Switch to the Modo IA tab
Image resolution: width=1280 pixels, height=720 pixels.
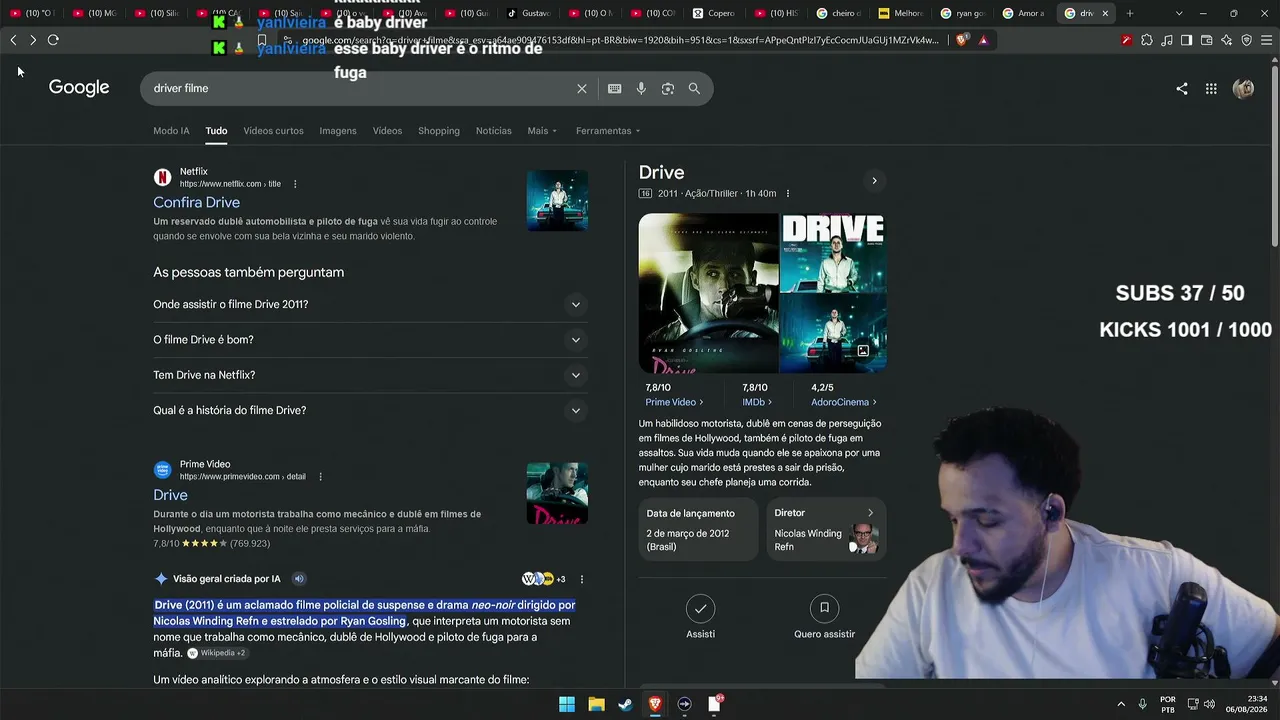171,131
